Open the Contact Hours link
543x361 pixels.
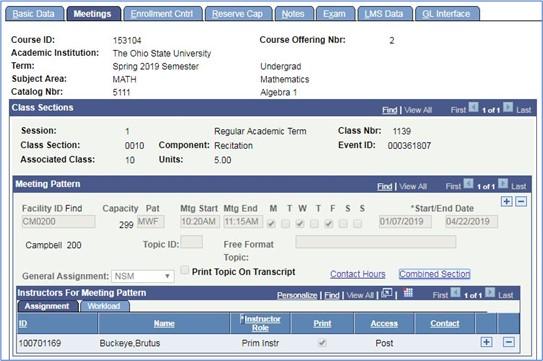pos(358,274)
